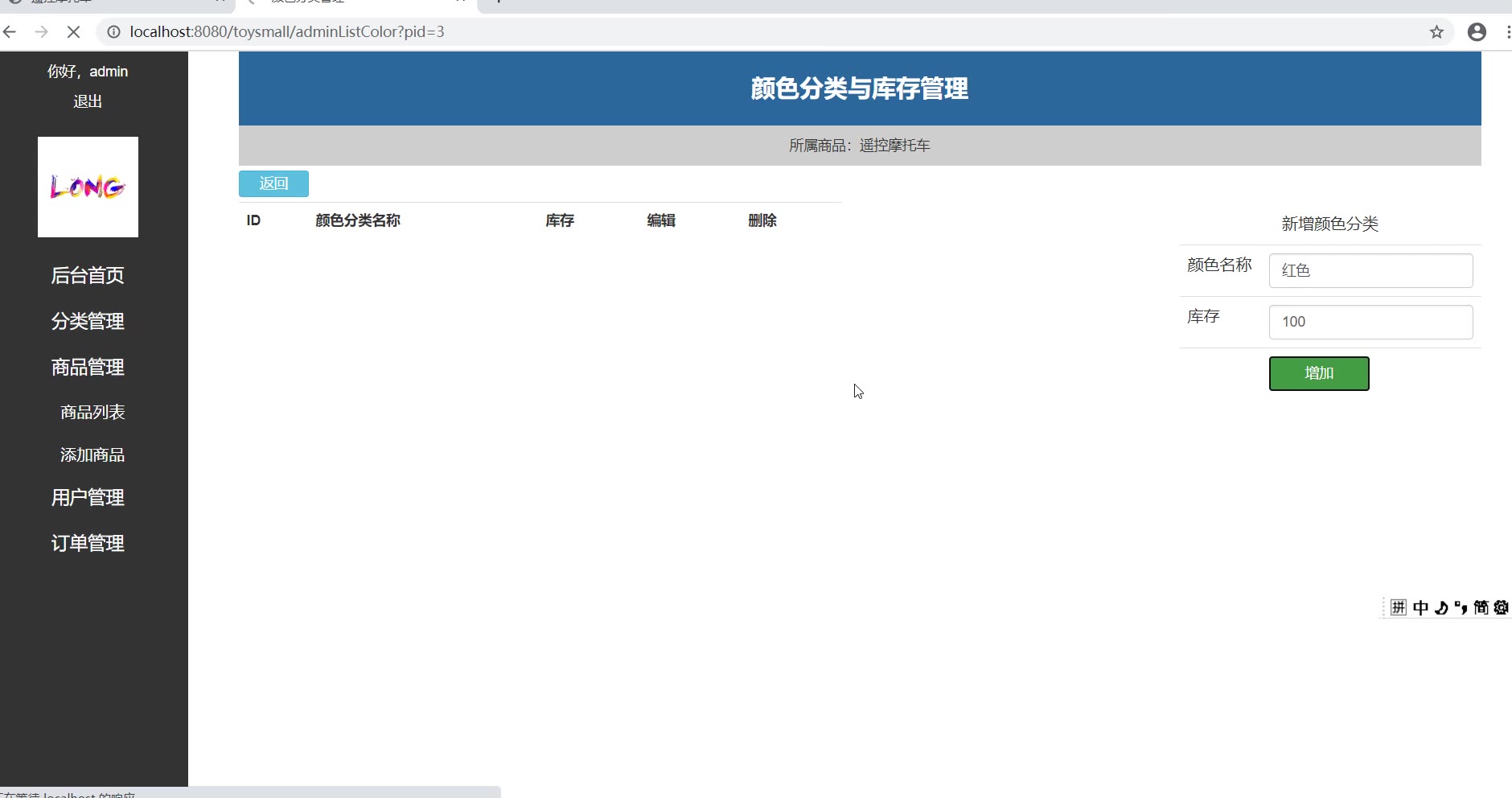1512x798 pixels.
Task: Click the 编辑 column header
Action: pyautogui.click(x=661, y=220)
